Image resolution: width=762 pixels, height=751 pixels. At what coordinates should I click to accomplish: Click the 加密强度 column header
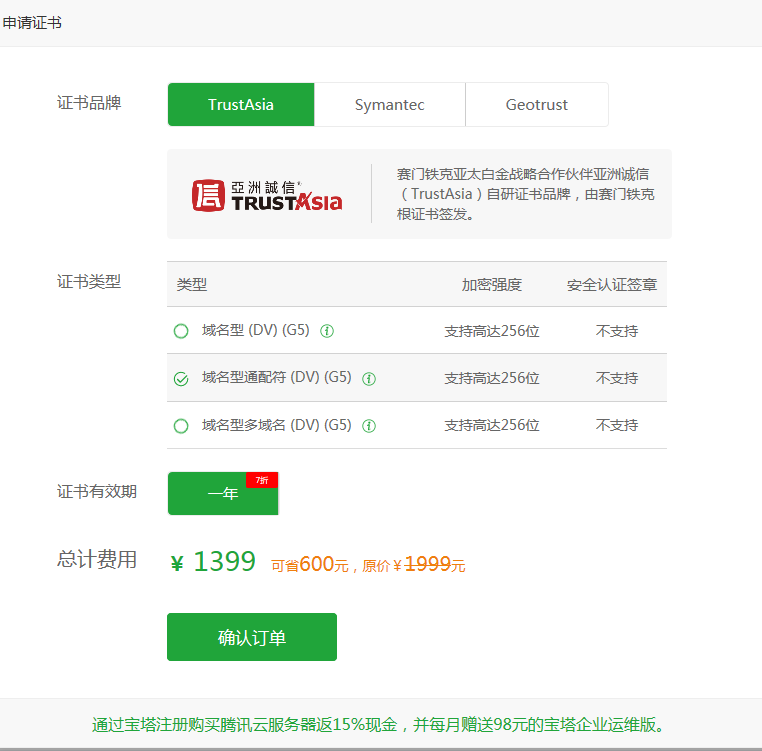(492, 284)
